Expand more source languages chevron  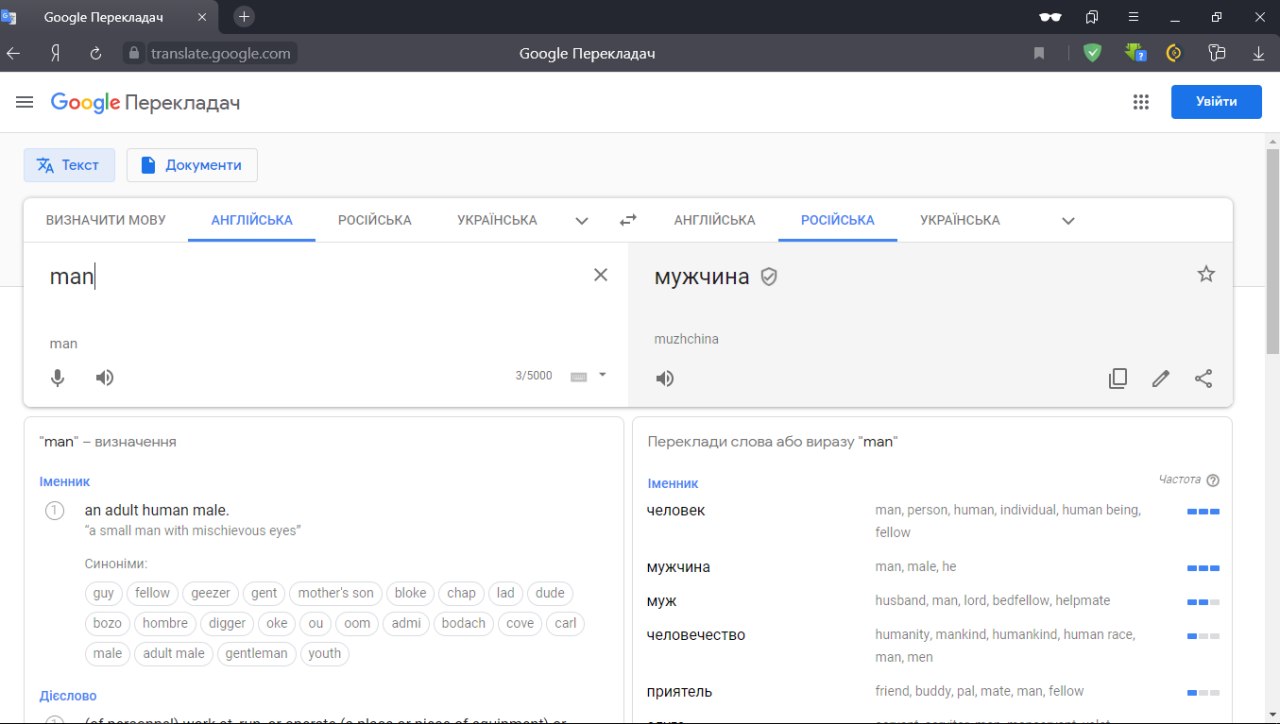click(582, 220)
